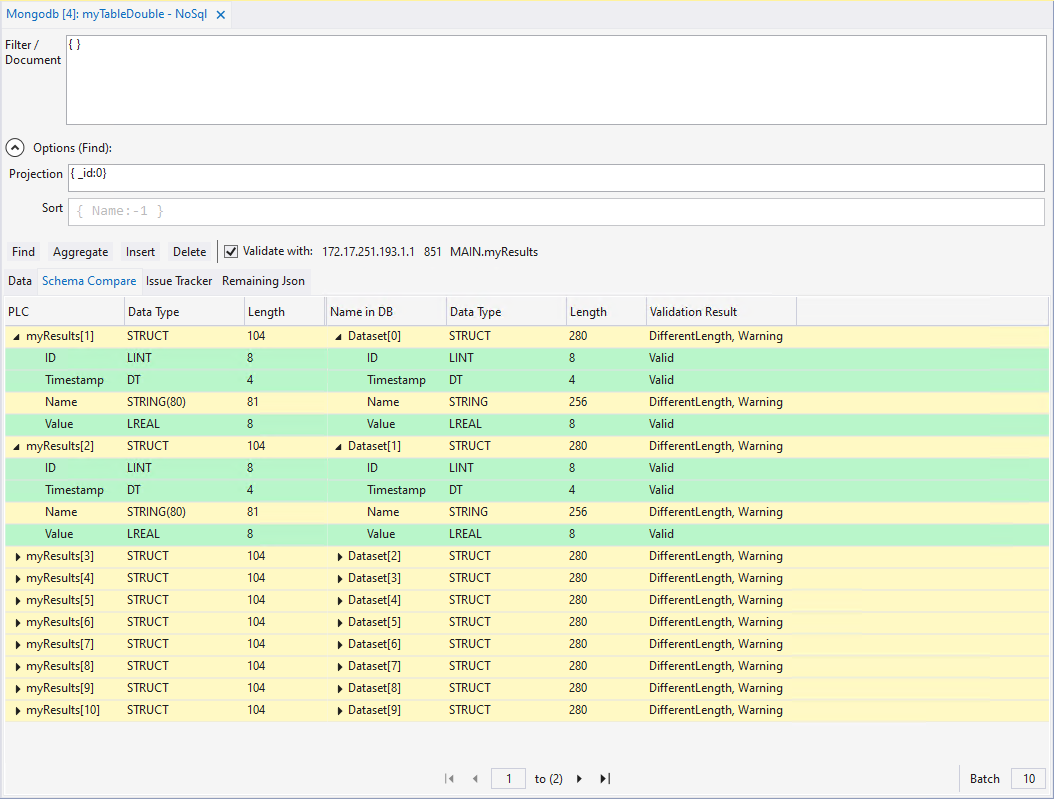Click DifferentLength, Warning for Dataset[4]
Screen dimensions: 1054x799
[x=715, y=600]
